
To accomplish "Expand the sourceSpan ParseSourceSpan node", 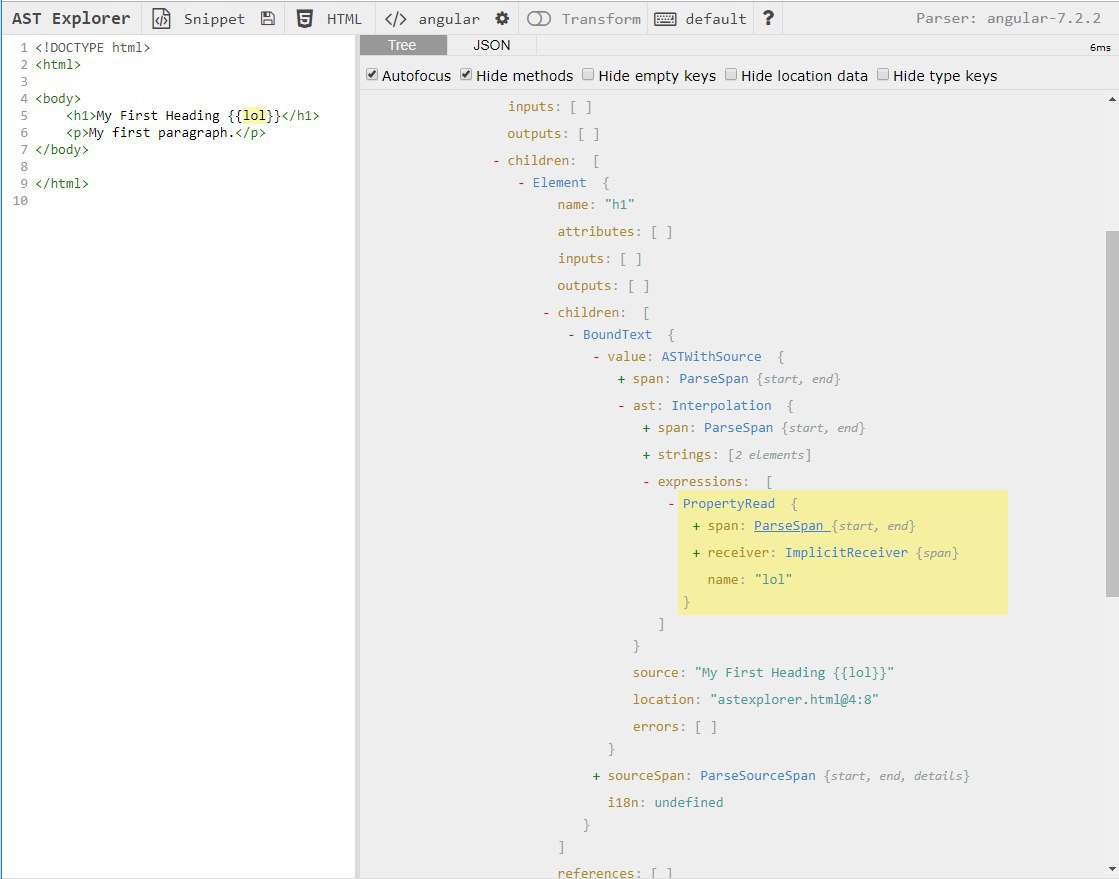I will 597,776.
